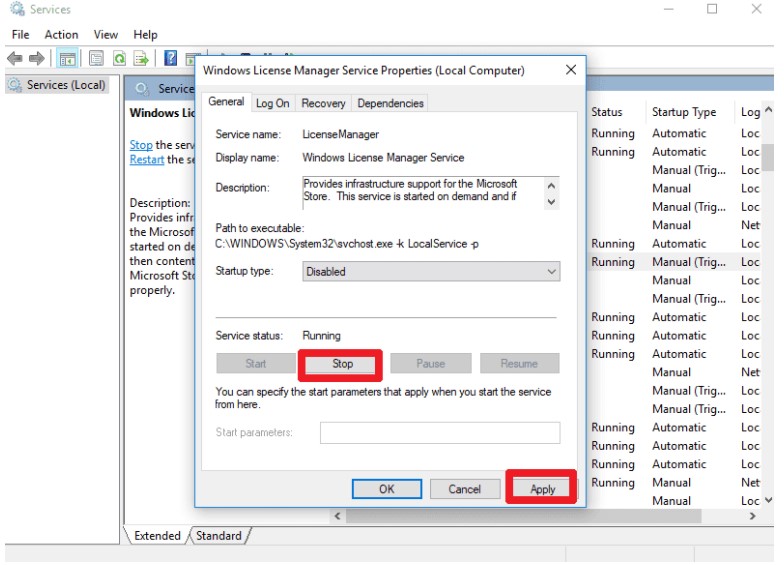Click Apply in the properties dialog
Image resolution: width=784 pixels, height=565 pixels.
[x=542, y=488]
